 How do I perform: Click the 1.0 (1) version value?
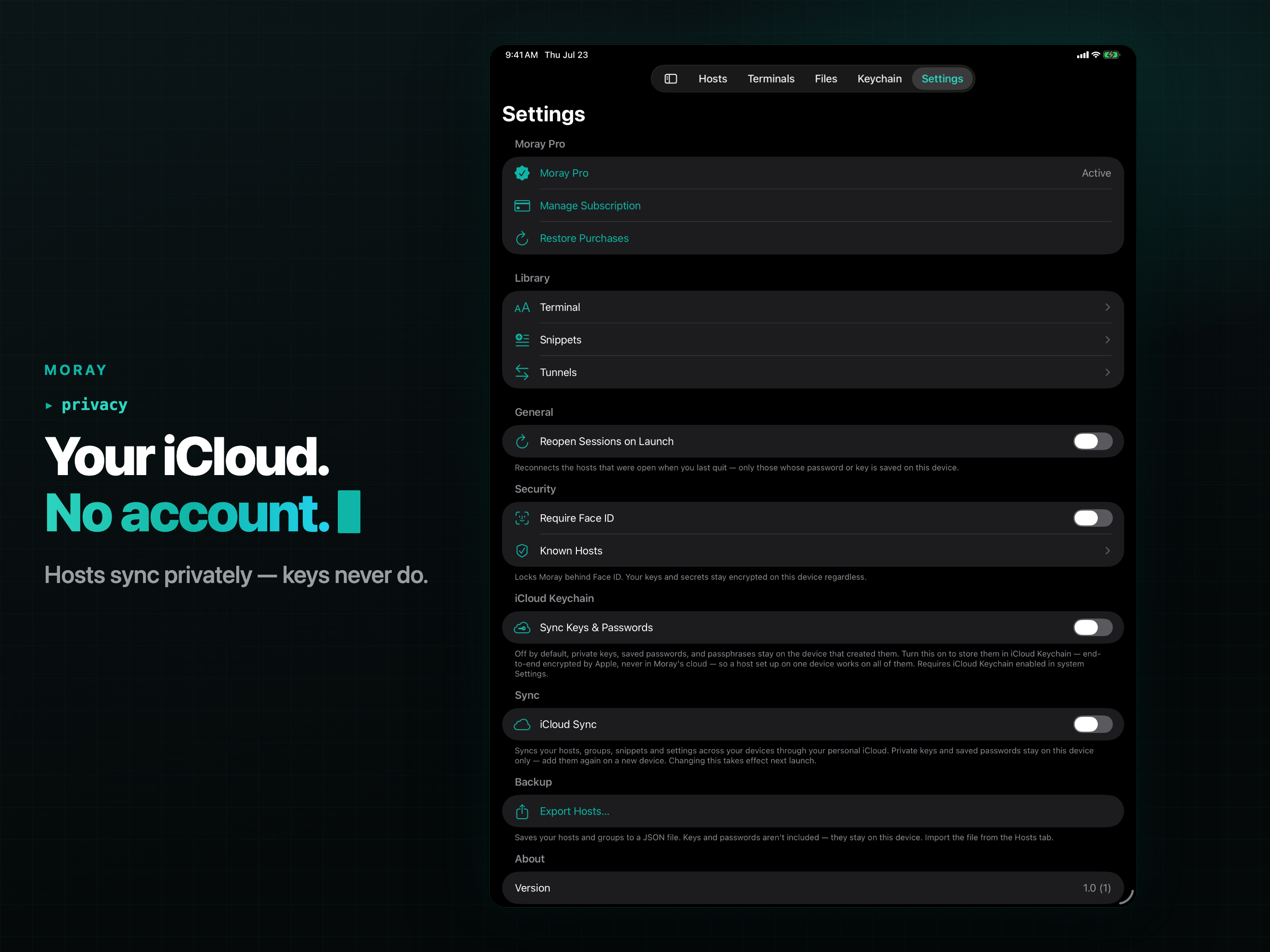[x=1096, y=888]
